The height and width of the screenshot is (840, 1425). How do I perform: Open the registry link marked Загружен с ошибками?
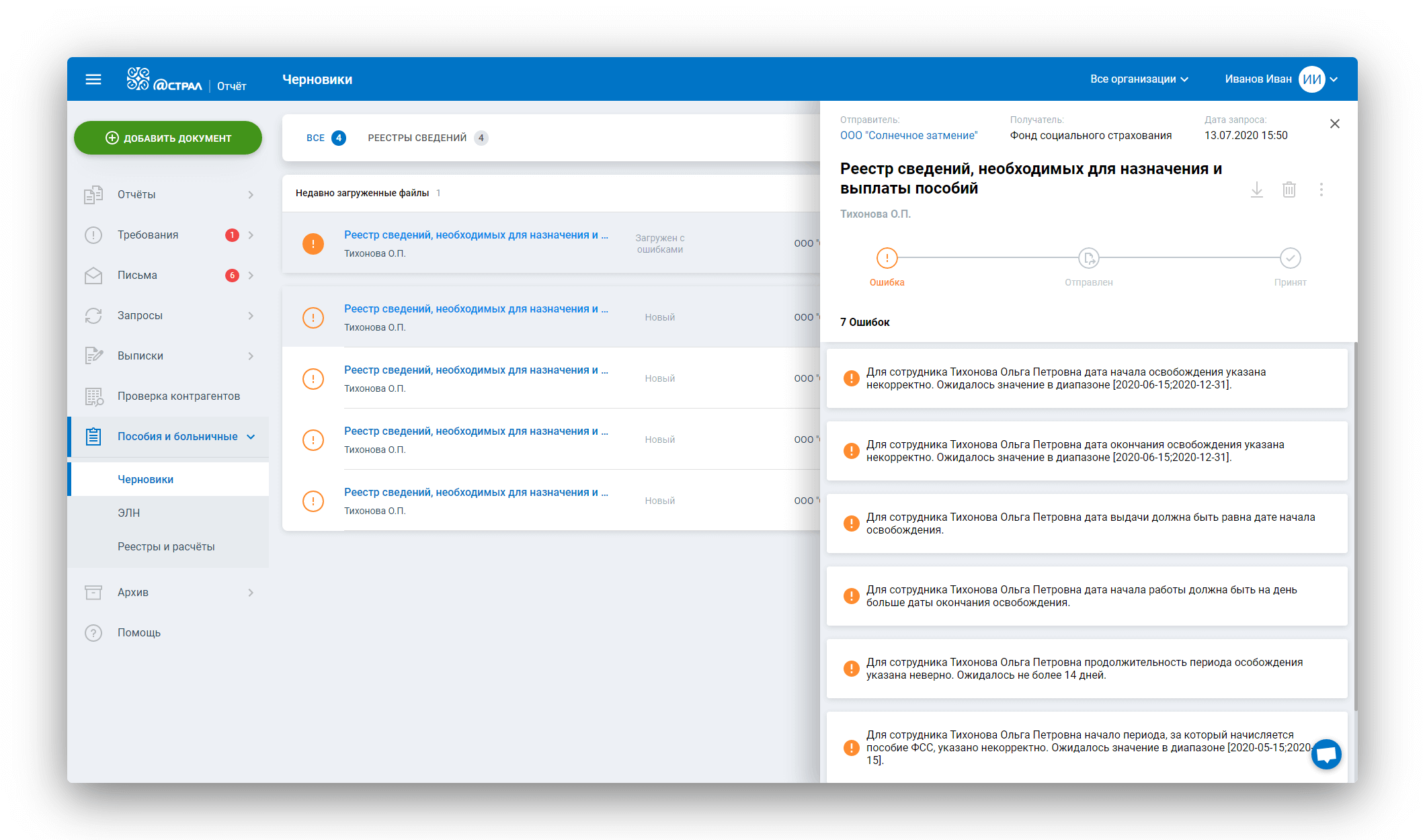[476, 235]
